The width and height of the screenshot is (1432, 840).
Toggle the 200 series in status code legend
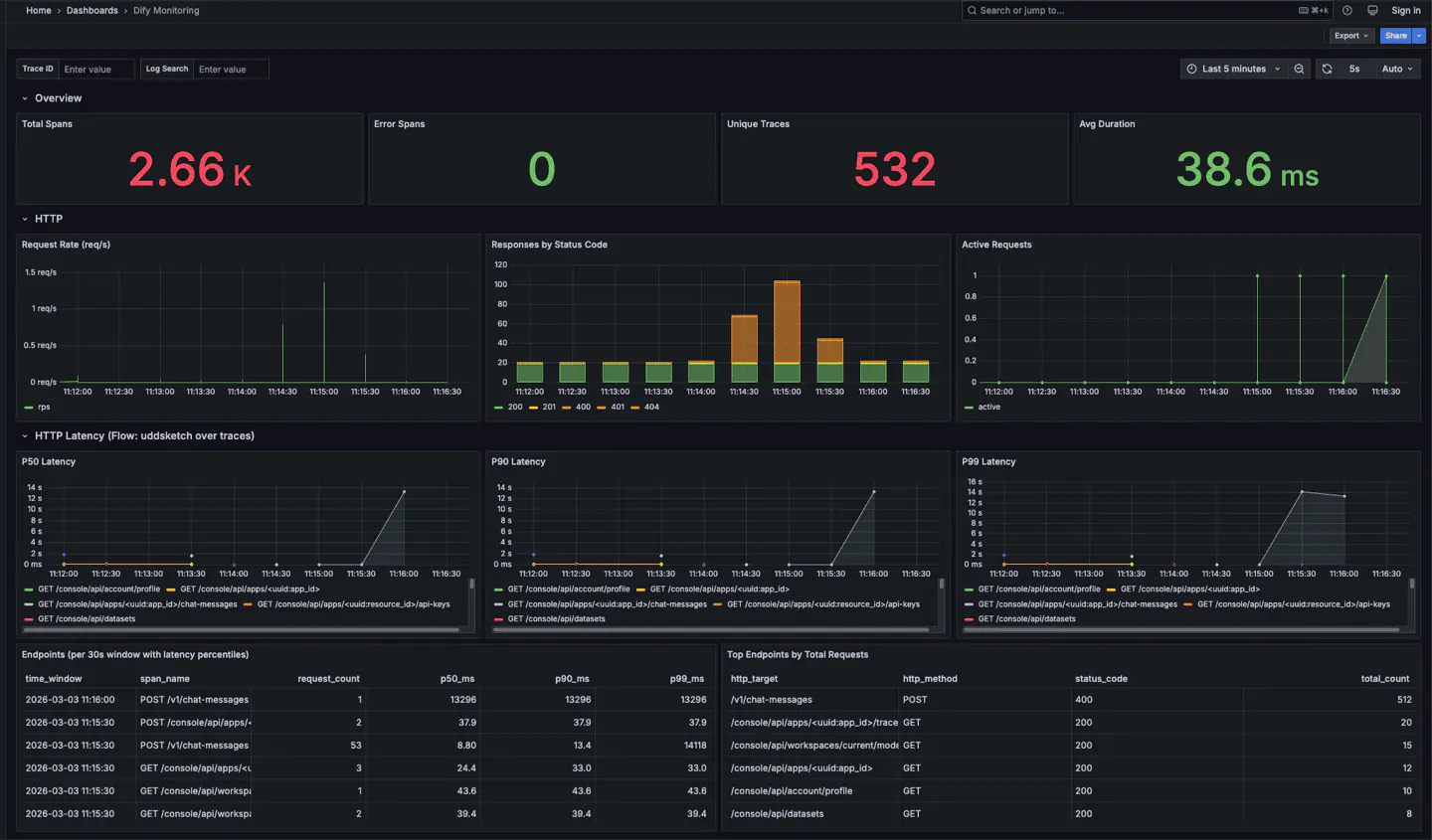[515, 407]
